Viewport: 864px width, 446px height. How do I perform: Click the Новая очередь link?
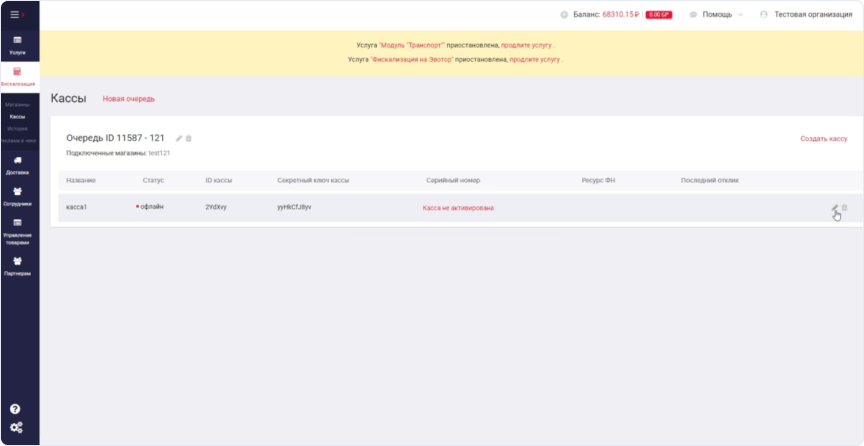click(x=129, y=99)
